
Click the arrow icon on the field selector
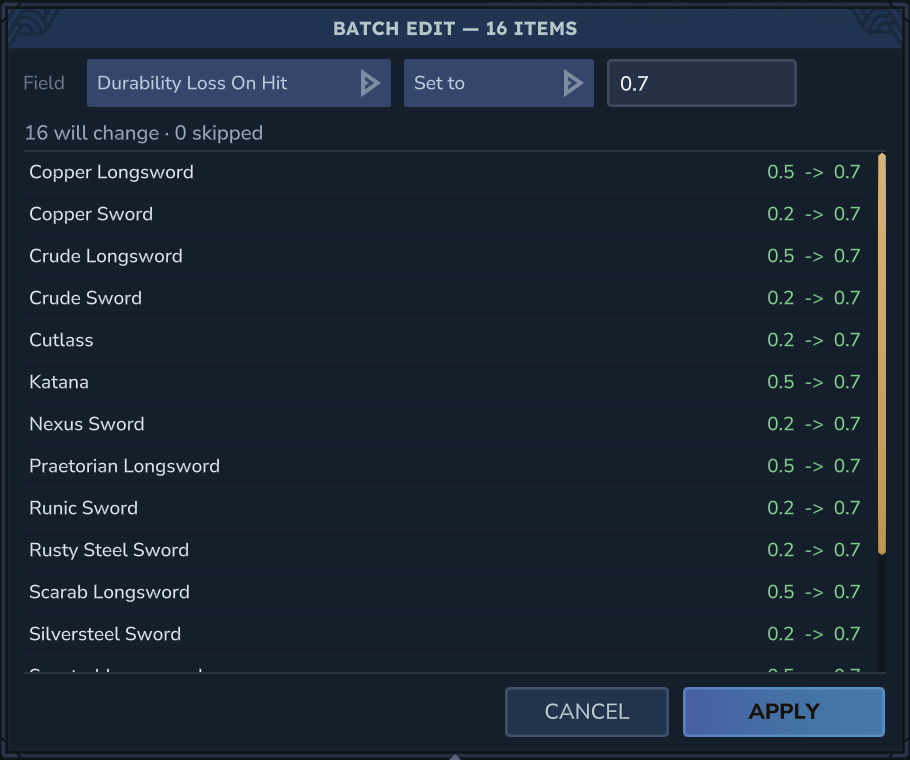click(x=370, y=83)
